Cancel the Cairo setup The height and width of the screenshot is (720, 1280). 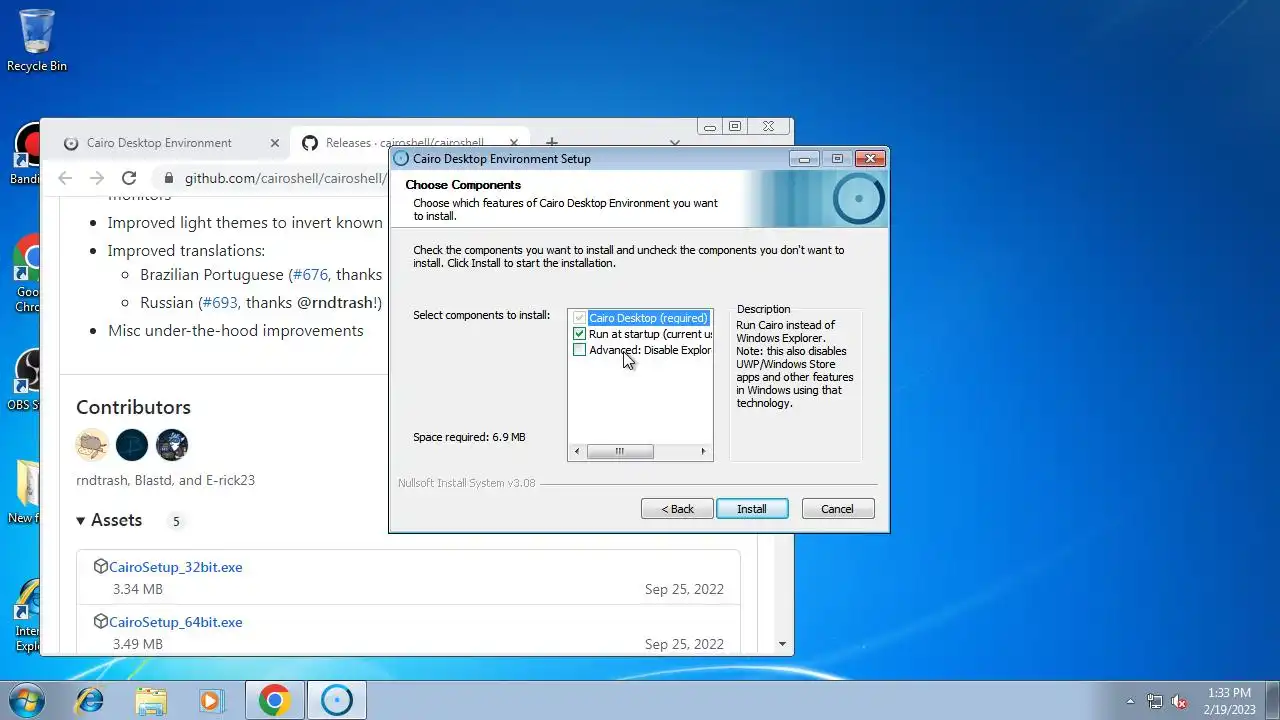point(838,509)
